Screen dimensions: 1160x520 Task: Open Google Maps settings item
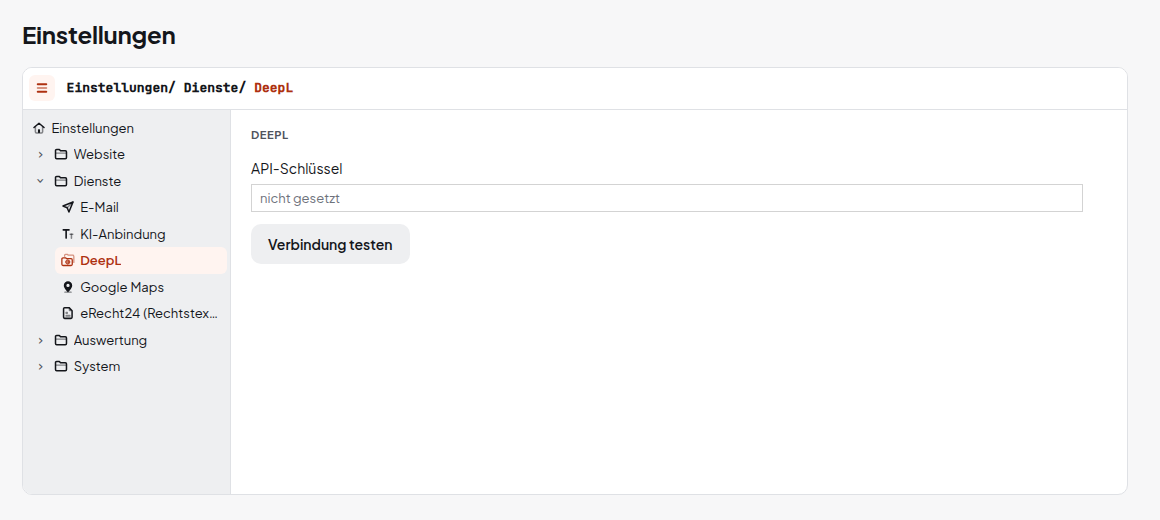141,287
